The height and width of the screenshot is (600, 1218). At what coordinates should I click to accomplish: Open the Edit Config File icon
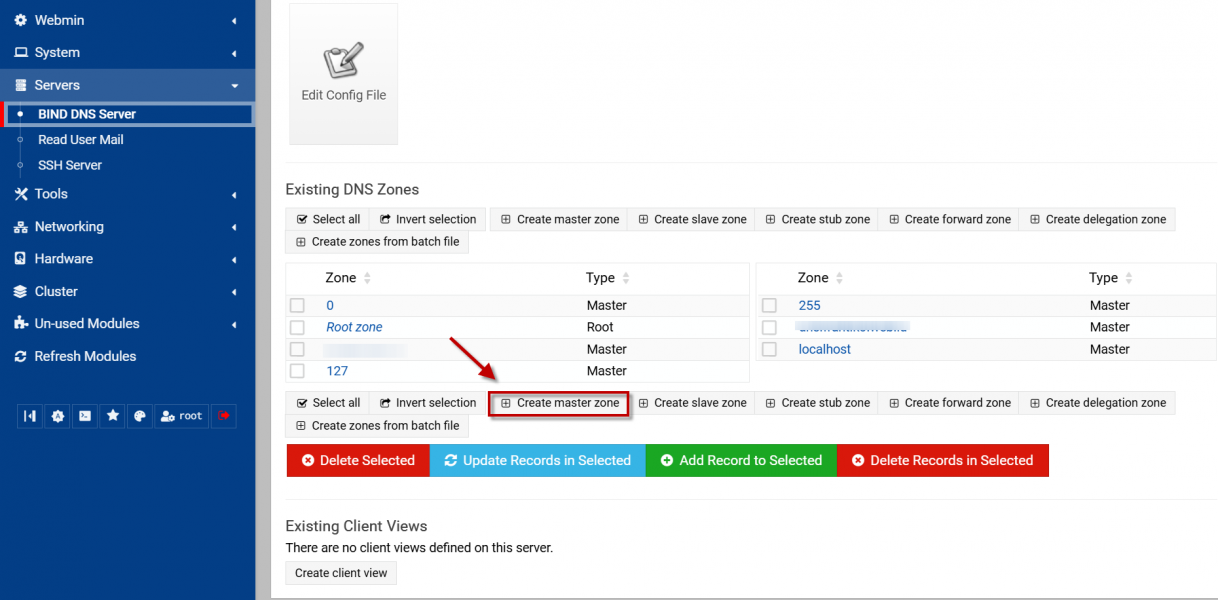point(343,73)
